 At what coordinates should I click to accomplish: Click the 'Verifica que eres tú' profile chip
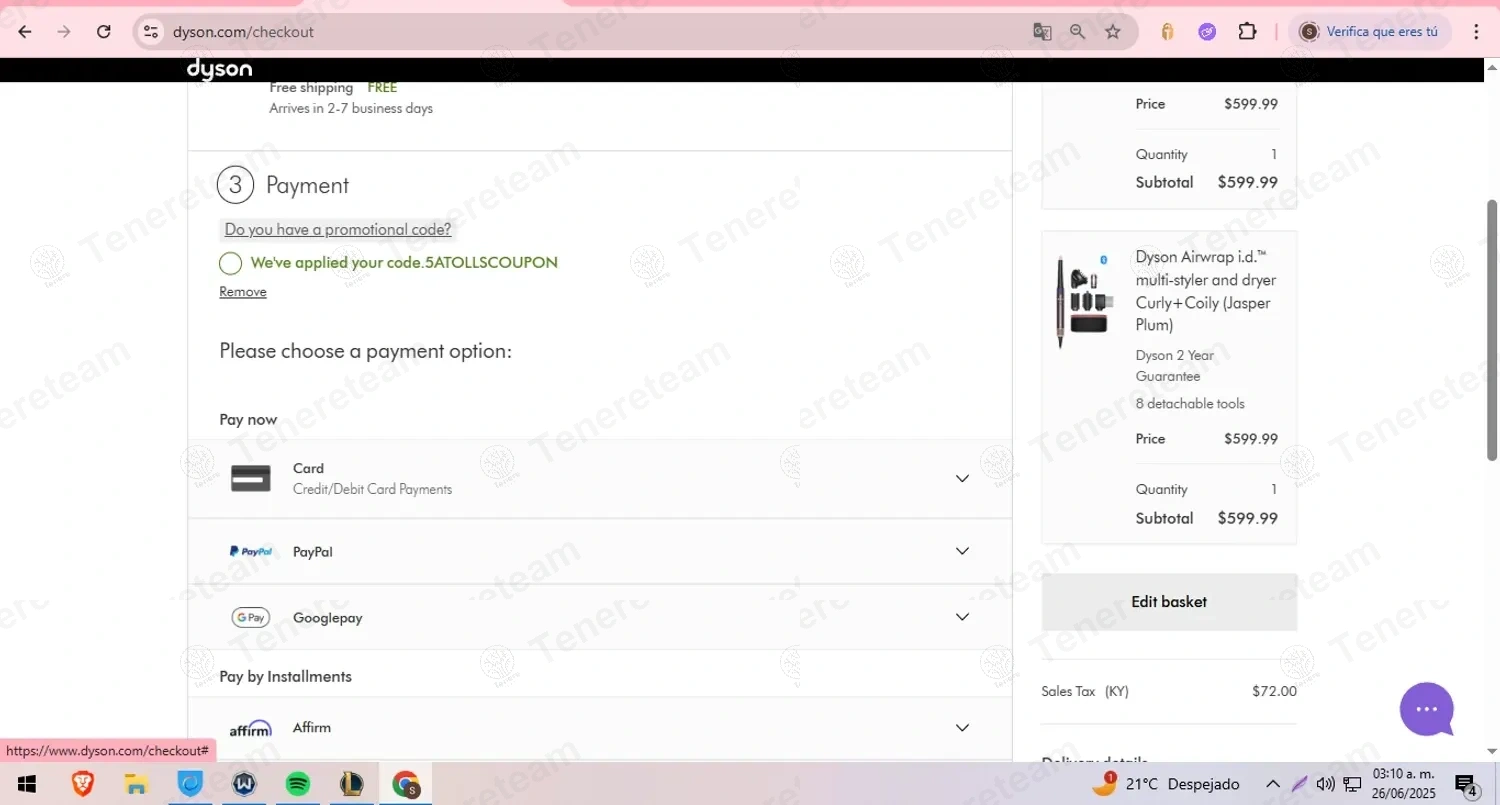(x=1369, y=32)
